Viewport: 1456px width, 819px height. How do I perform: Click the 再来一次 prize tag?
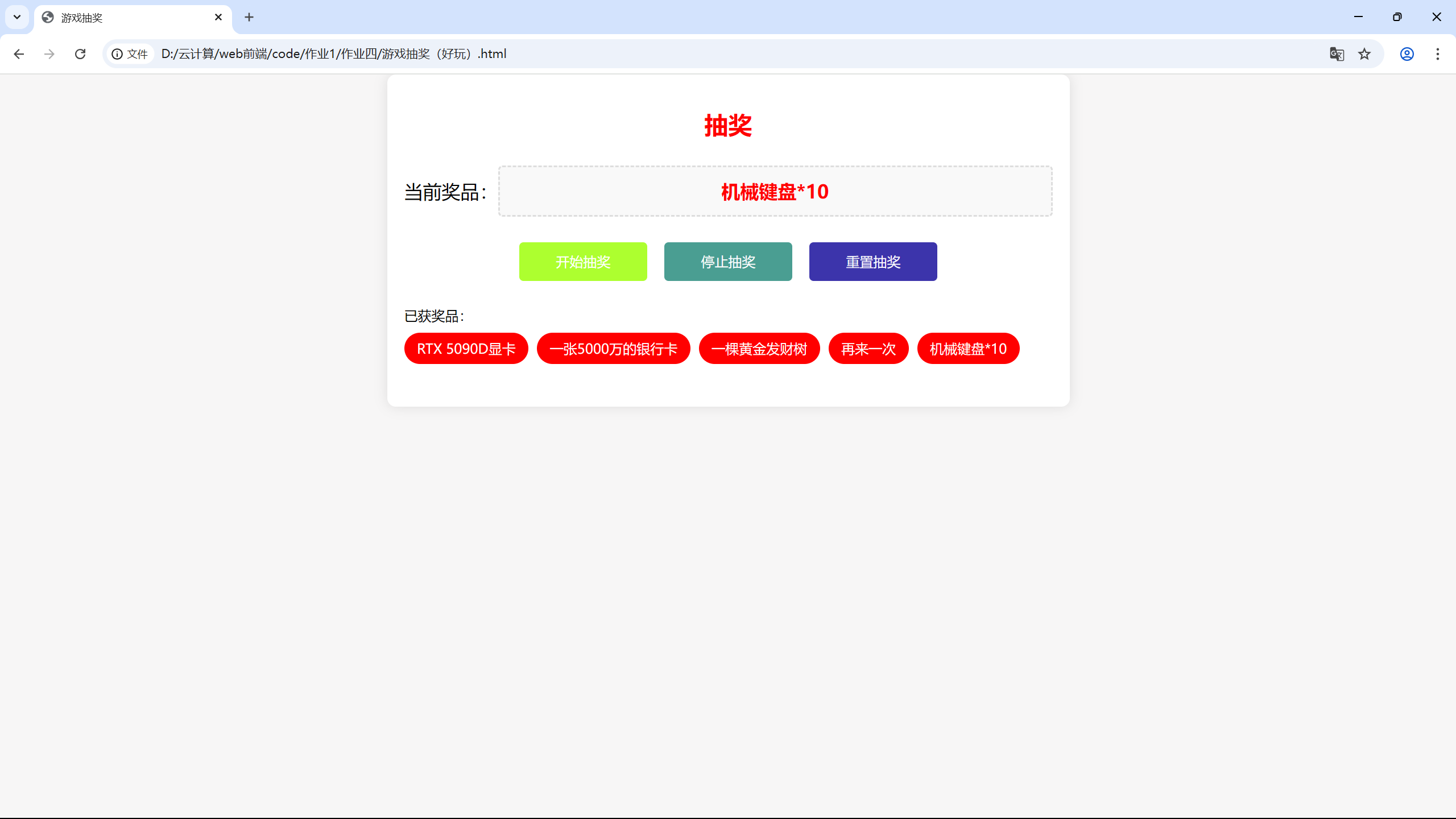click(x=868, y=349)
